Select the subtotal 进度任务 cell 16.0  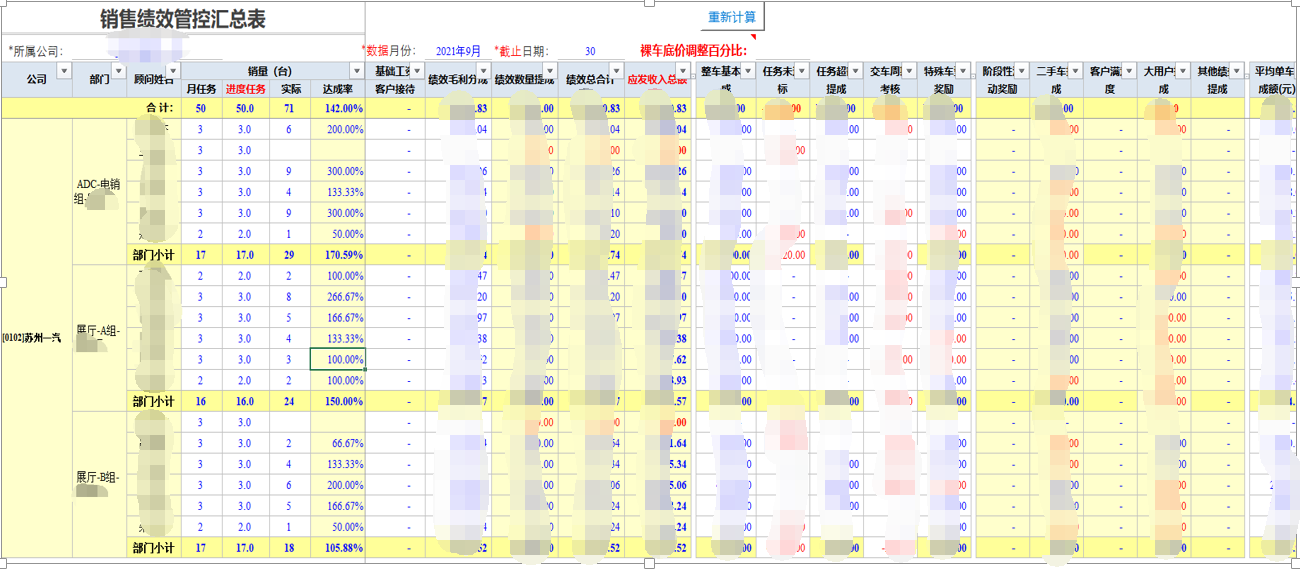coord(245,401)
